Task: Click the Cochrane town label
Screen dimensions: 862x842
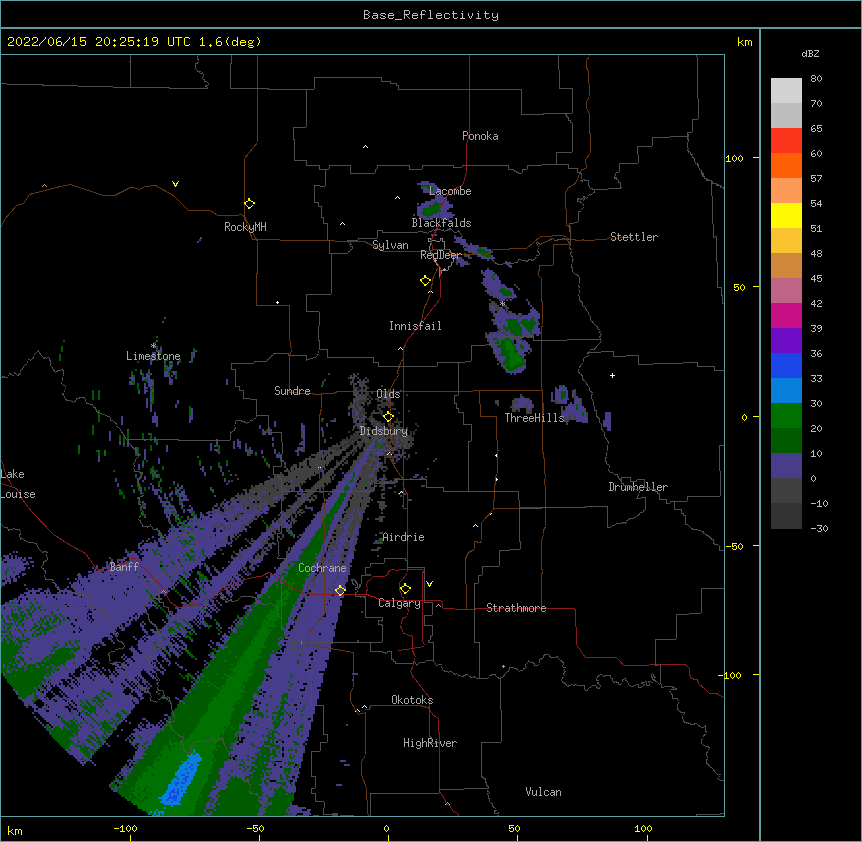Action: point(322,568)
